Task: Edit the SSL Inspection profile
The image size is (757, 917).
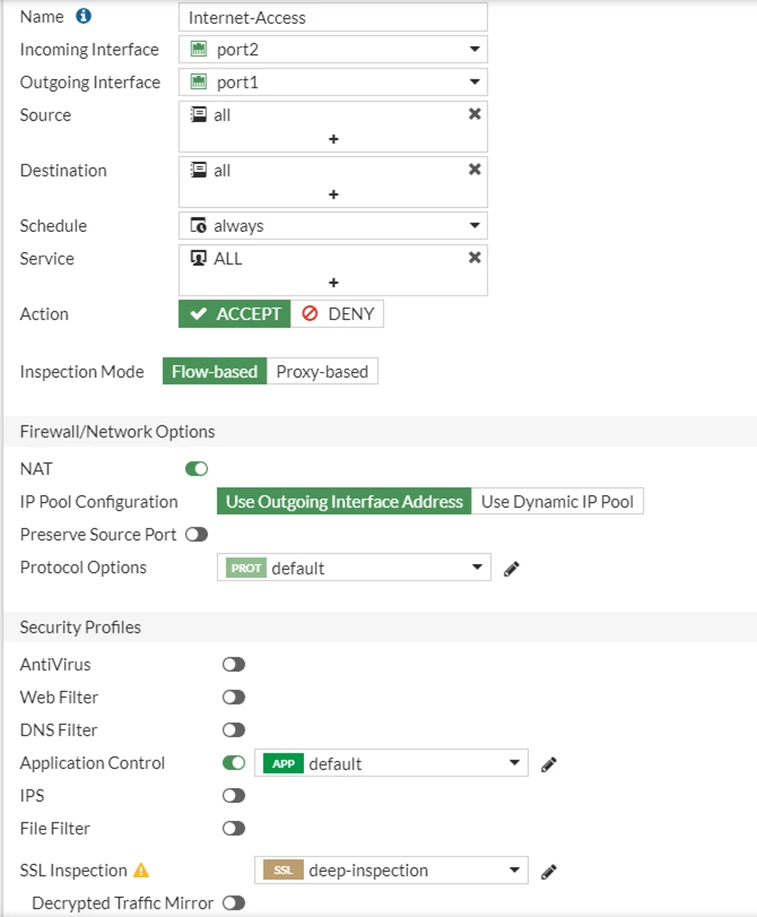Action: (x=549, y=871)
